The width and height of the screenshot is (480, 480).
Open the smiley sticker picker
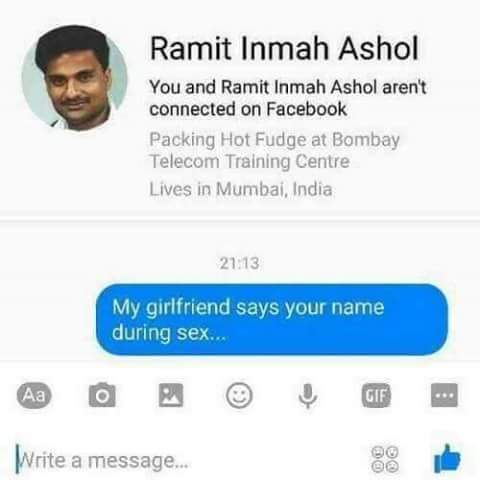point(239,396)
